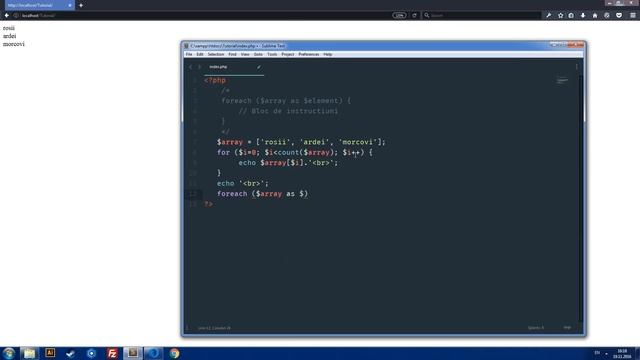Click the "<?php" opening tag

point(215,80)
